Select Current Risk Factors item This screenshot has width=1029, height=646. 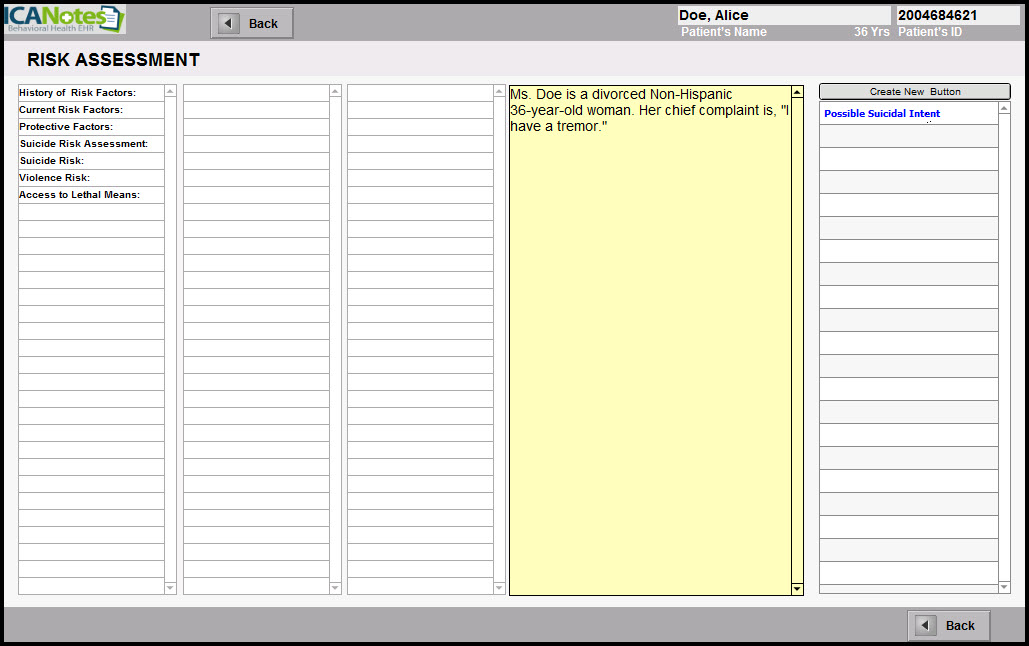coord(90,110)
